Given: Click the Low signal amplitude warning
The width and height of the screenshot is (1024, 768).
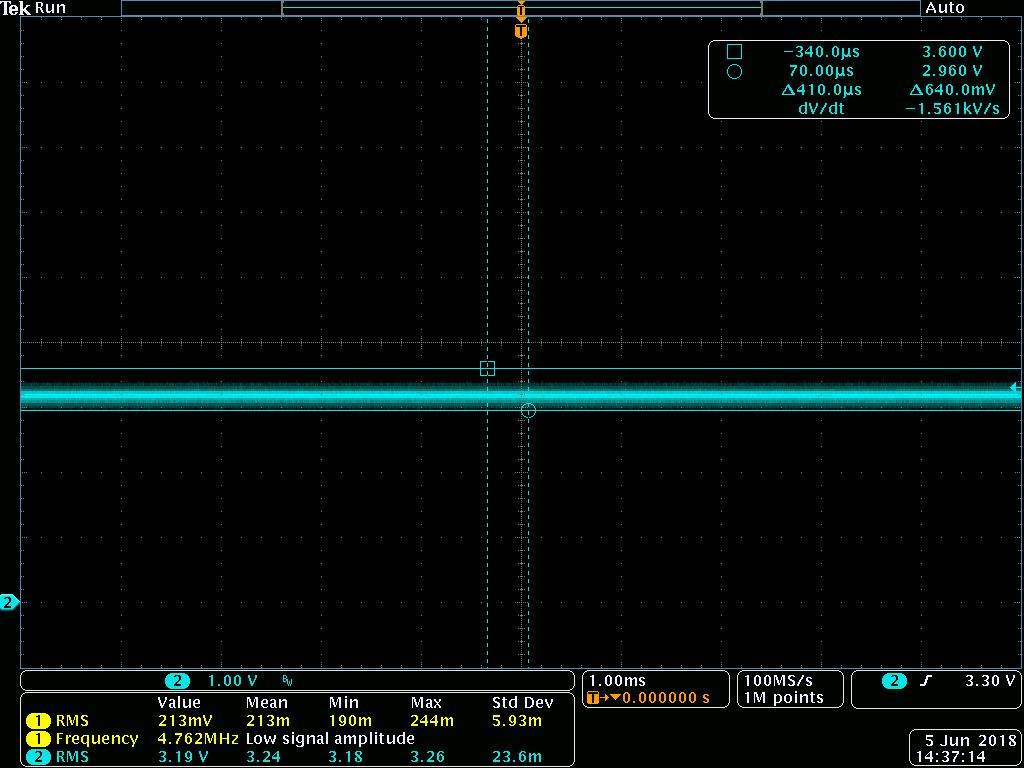Looking at the screenshot, I should coord(330,739).
